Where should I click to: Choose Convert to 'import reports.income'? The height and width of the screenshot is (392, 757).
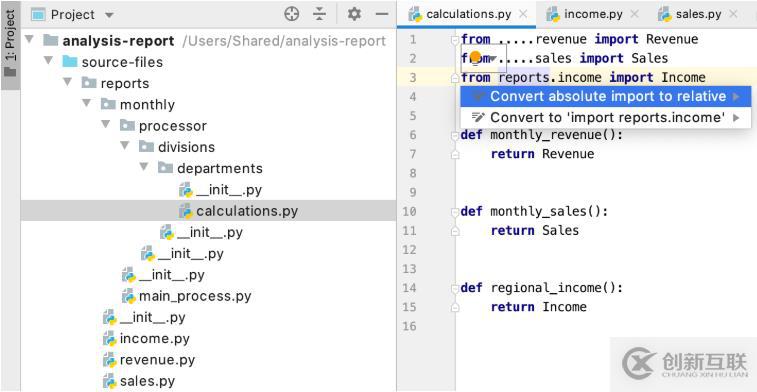click(x=605, y=117)
